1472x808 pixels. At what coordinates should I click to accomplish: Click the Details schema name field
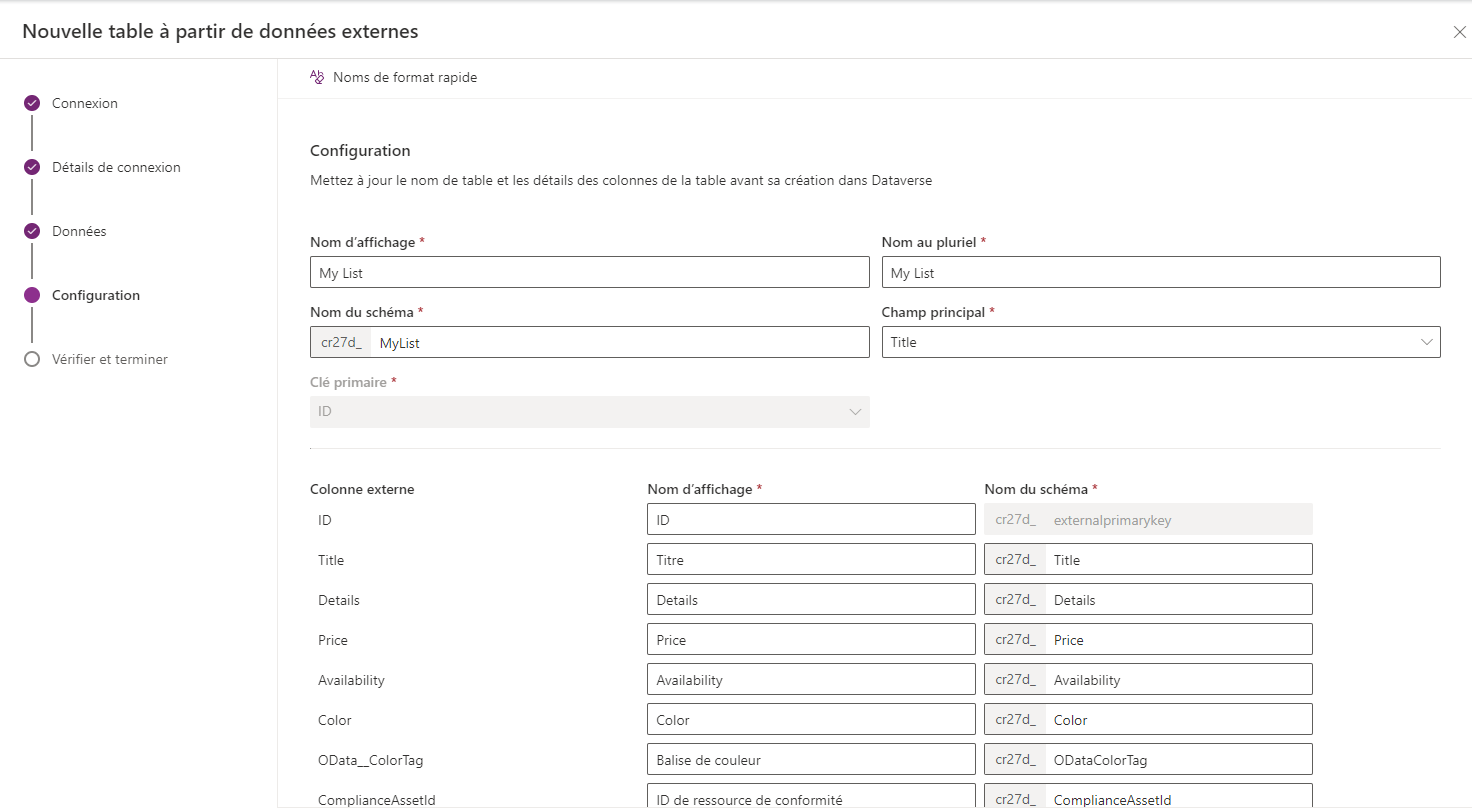(1178, 599)
